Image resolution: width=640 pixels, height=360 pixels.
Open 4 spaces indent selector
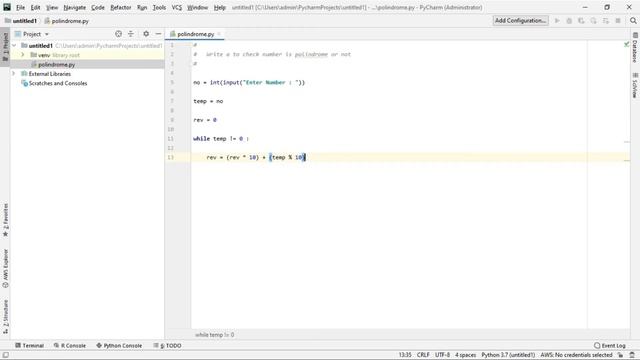click(465, 355)
